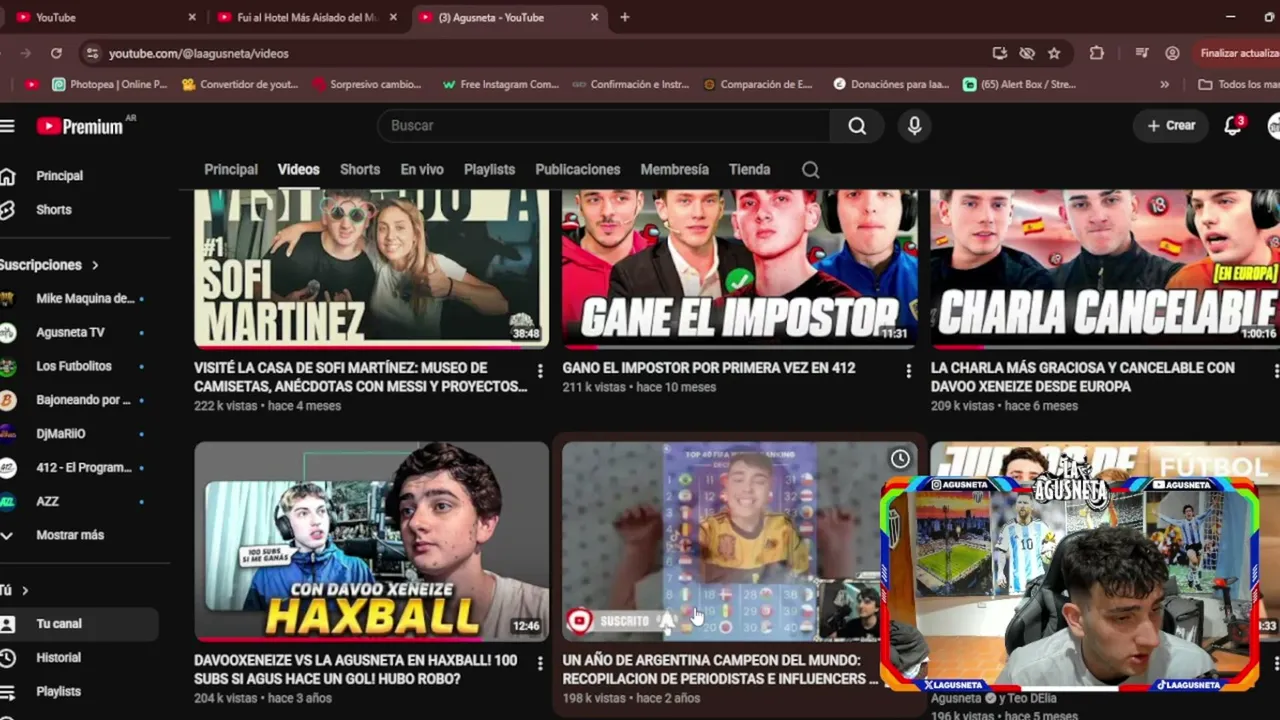
Task: Open Tu canal in the sidebar
Action: pos(59,624)
